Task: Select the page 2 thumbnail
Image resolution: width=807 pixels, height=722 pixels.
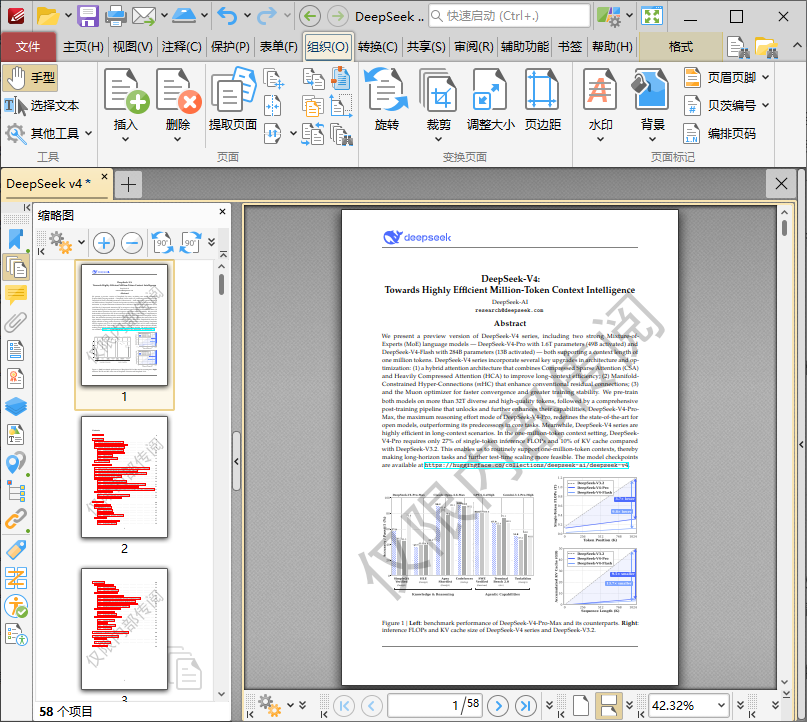Action: click(124, 476)
